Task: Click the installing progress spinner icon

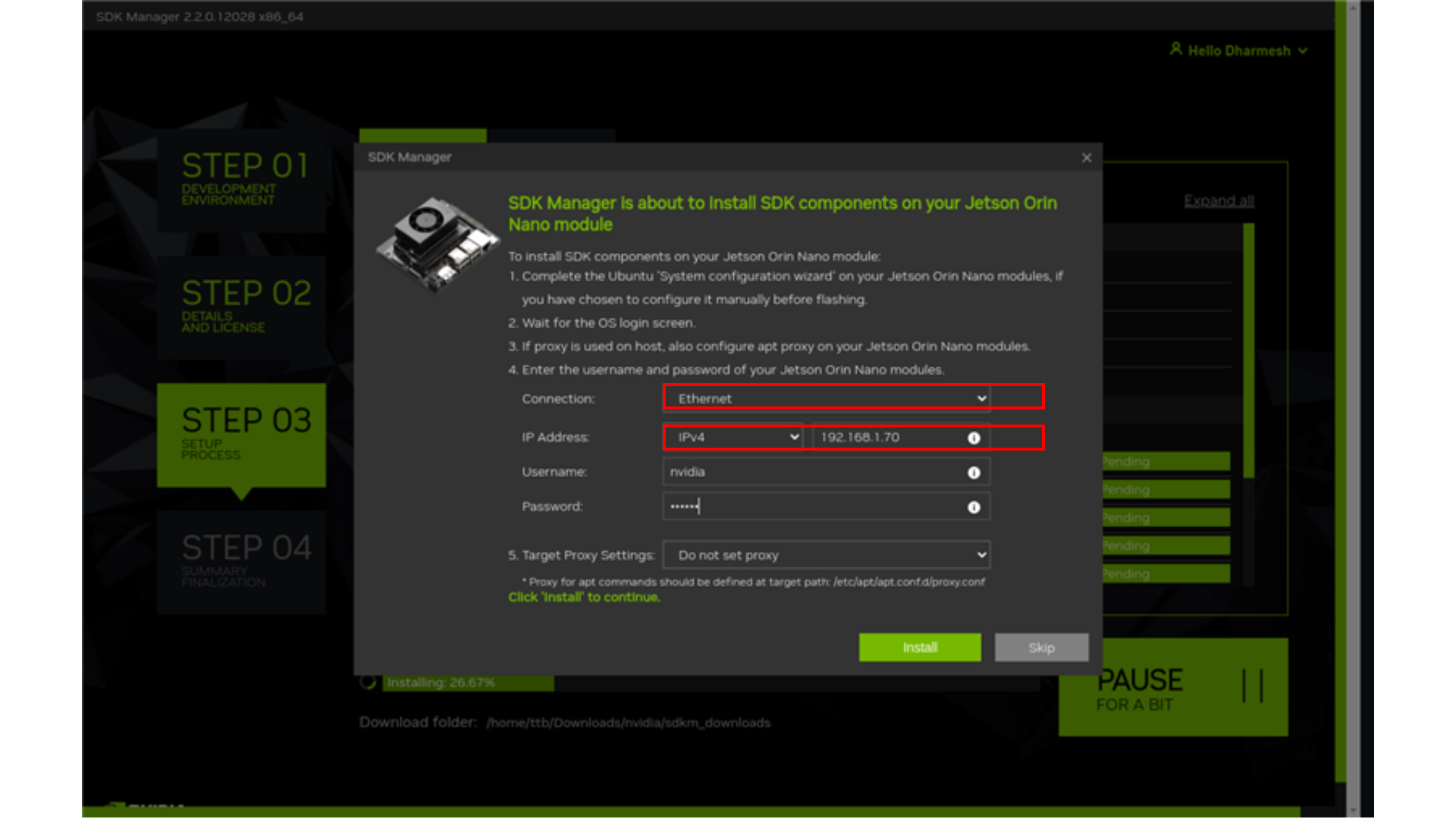Action: point(369,682)
